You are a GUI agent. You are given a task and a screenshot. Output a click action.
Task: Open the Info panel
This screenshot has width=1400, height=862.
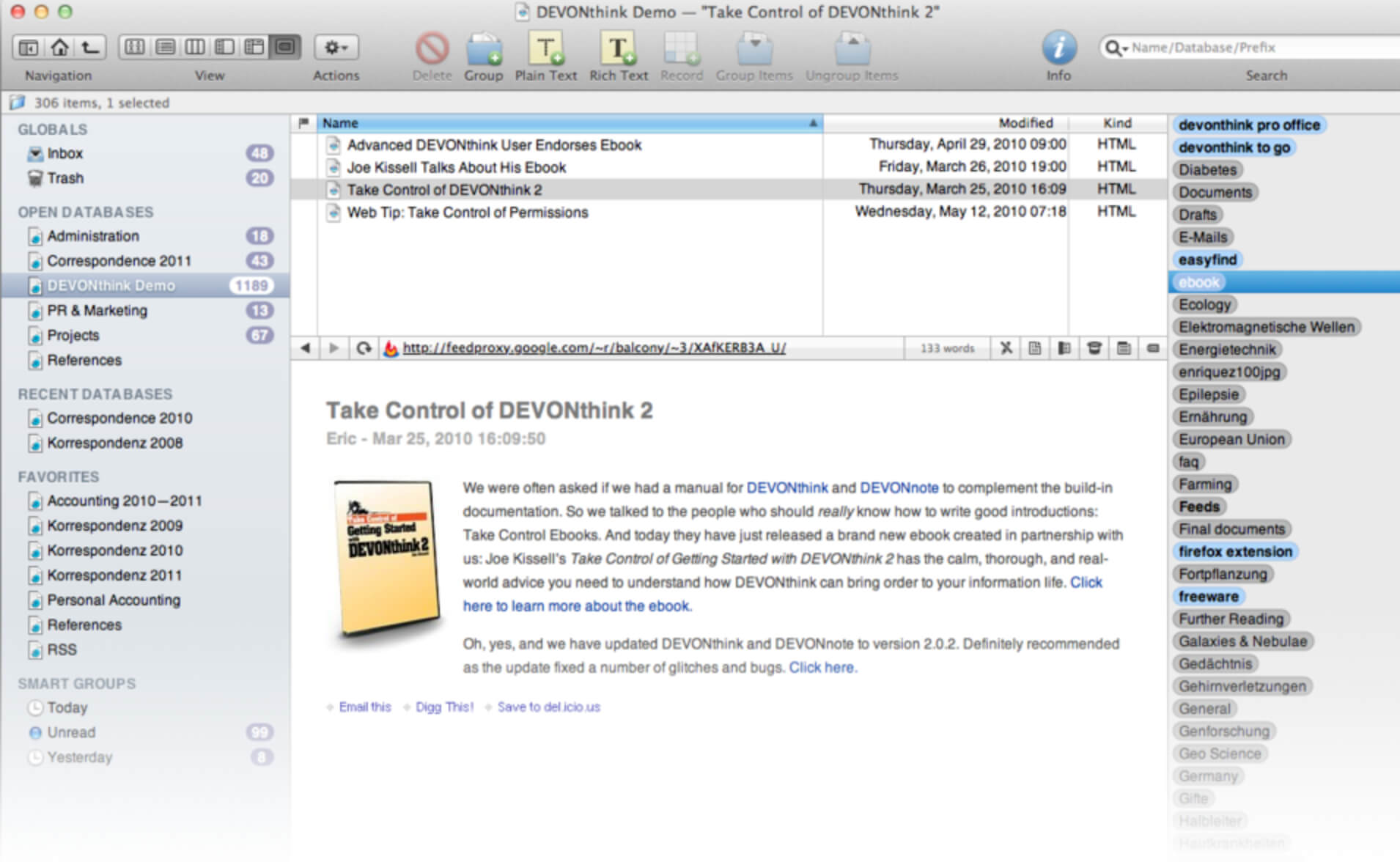1059,48
